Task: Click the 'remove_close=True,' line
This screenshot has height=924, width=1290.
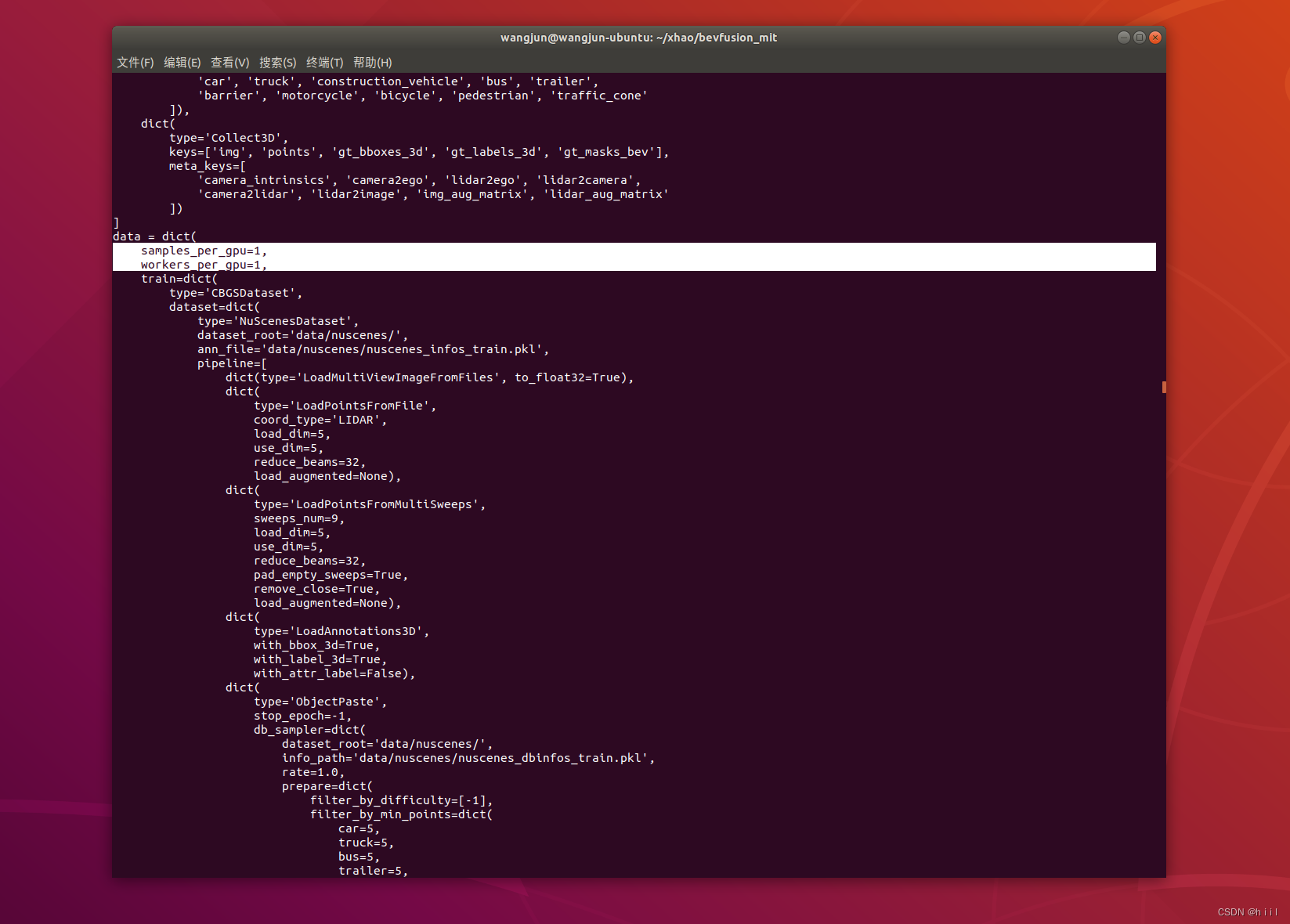Action: tap(316, 589)
